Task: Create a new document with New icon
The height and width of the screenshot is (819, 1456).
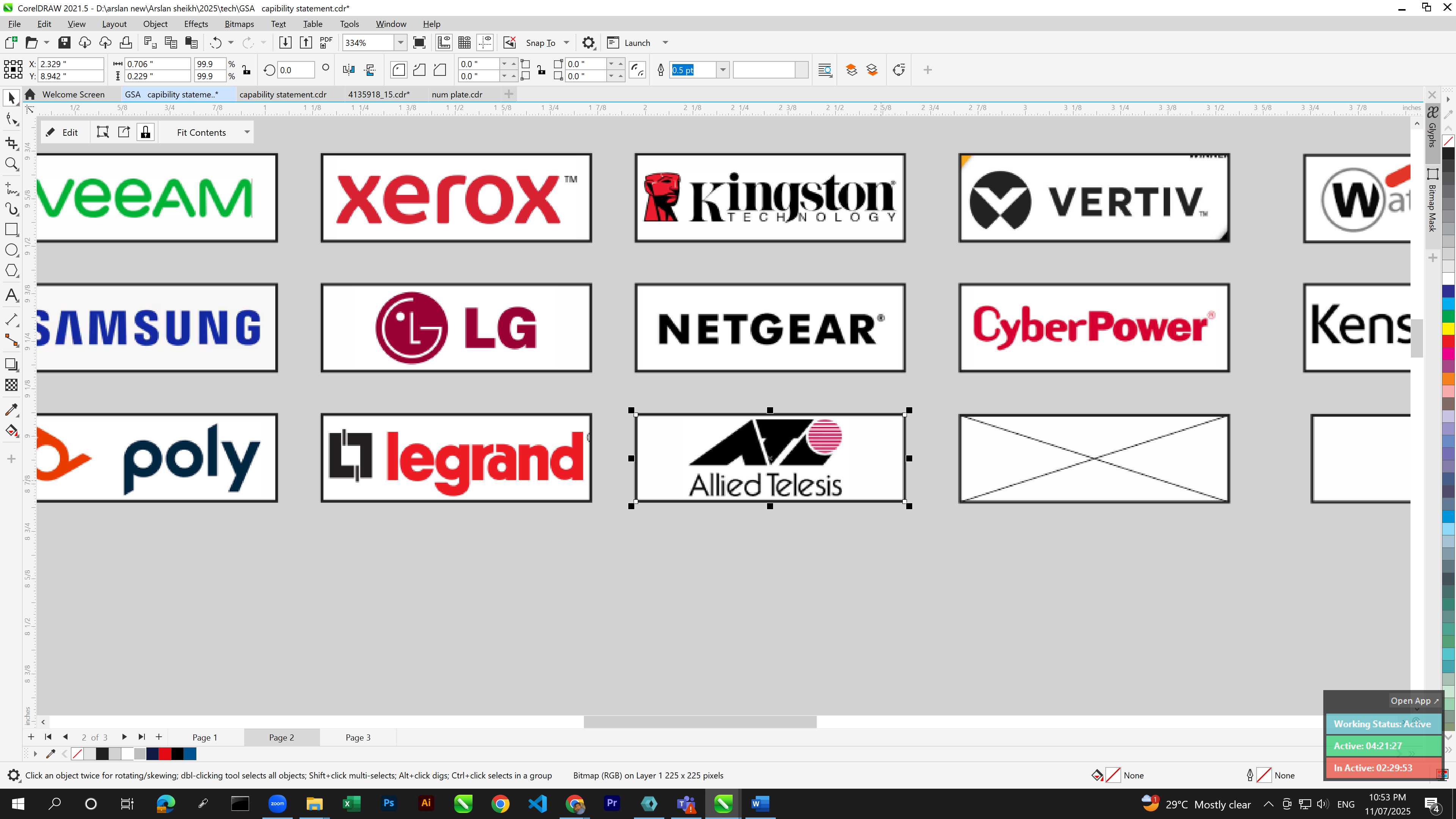Action: (x=11, y=43)
